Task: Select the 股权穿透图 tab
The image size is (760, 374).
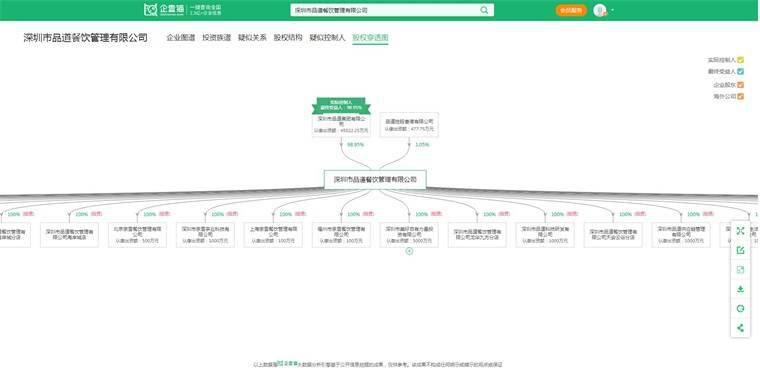Action: (370, 37)
